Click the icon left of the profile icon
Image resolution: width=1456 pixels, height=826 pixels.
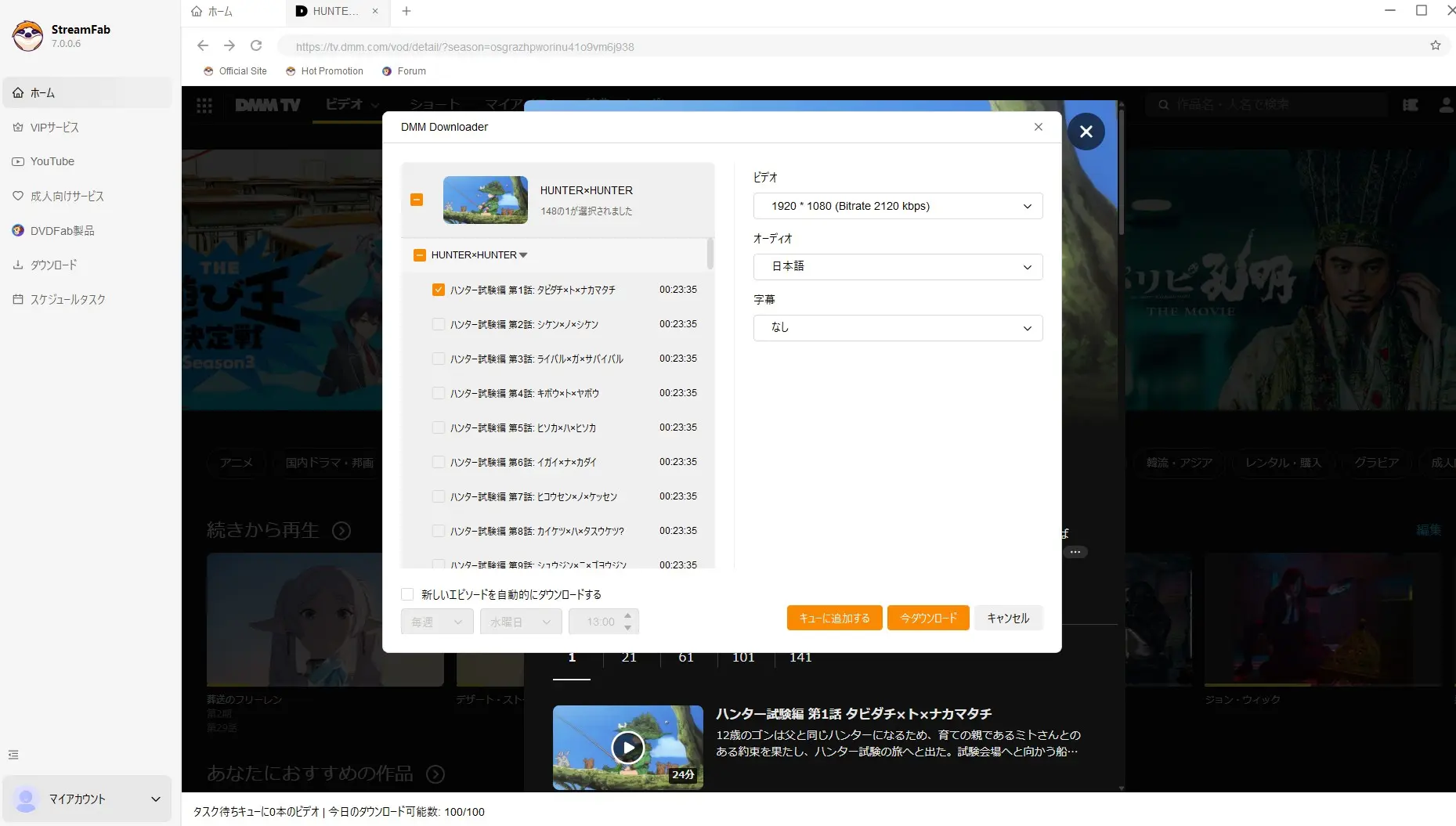click(1411, 105)
